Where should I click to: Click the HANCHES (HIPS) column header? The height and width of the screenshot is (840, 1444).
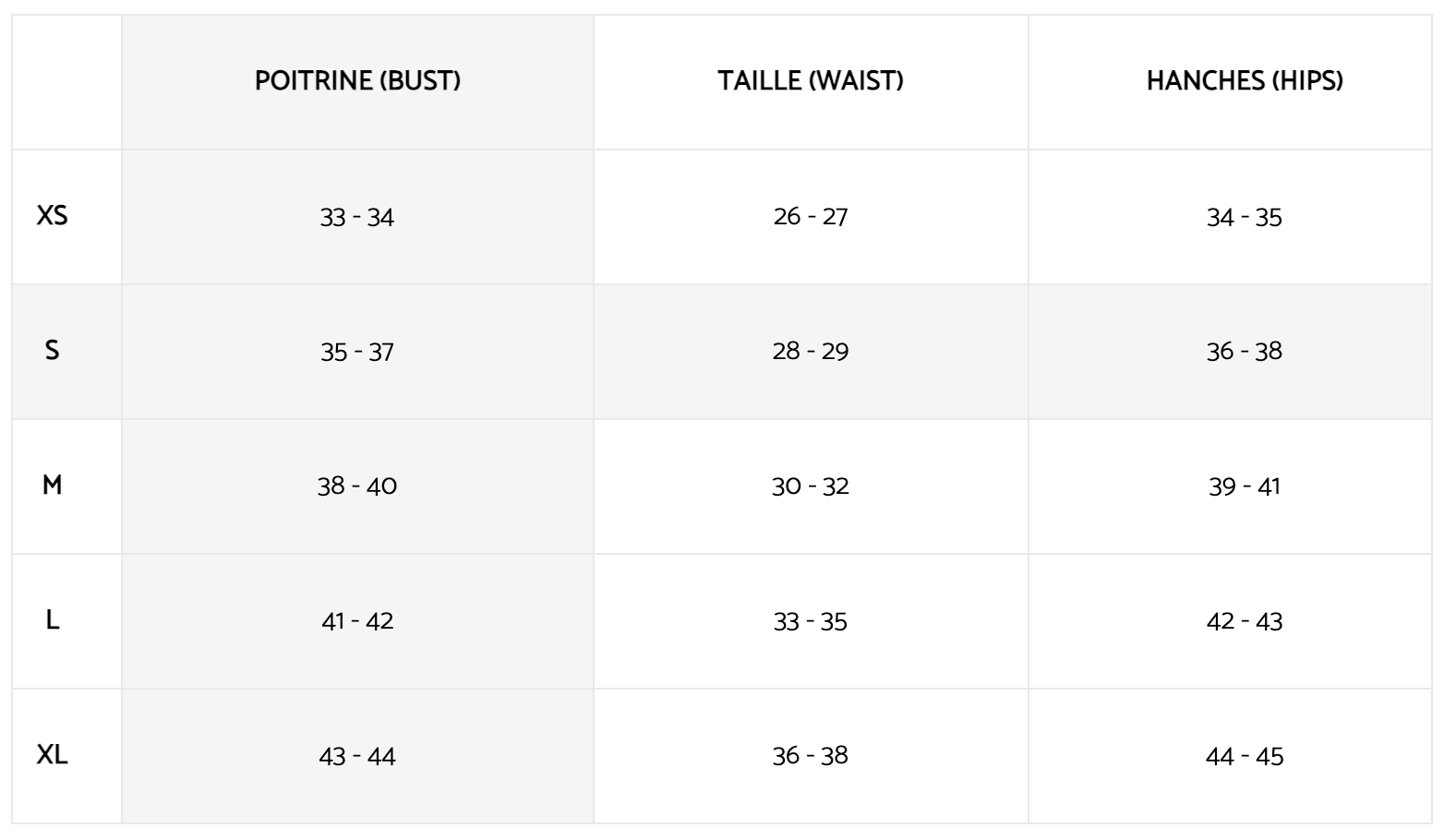click(x=1245, y=81)
